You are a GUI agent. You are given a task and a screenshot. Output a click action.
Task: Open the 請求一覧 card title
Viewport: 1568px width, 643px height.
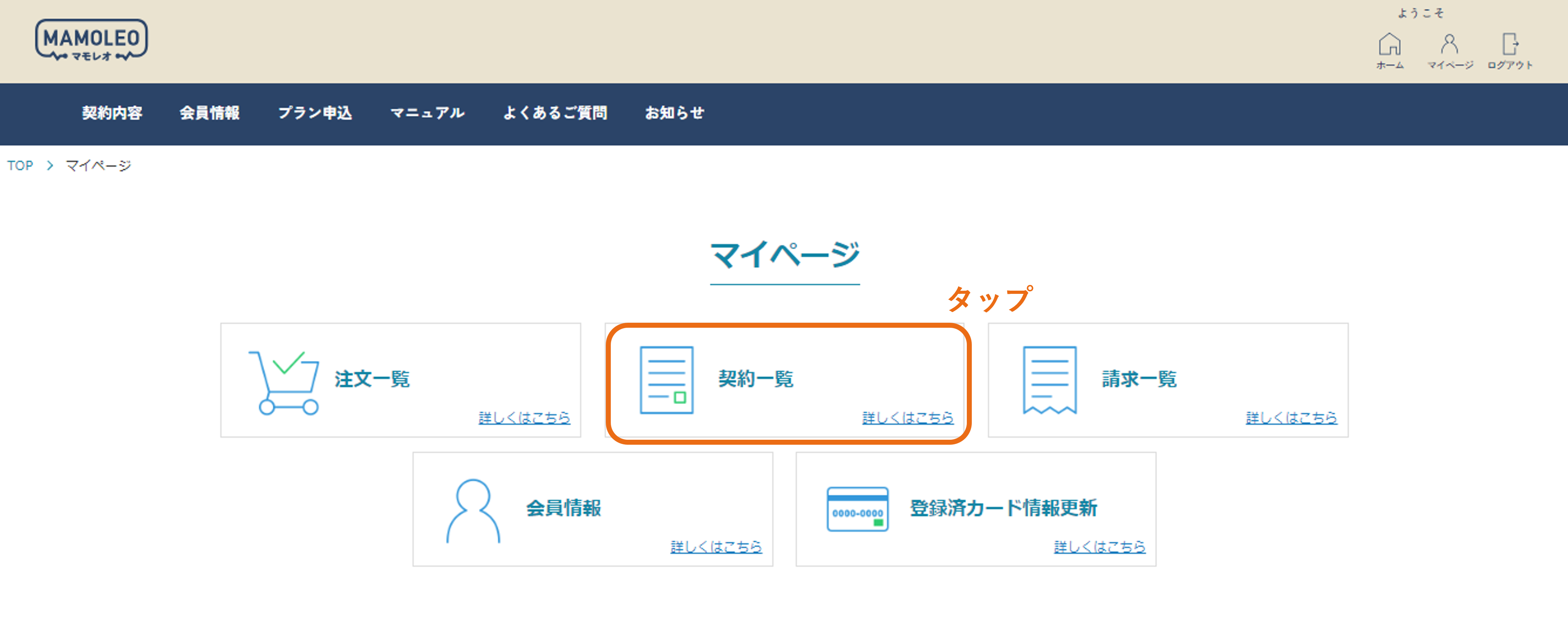(1139, 379)
